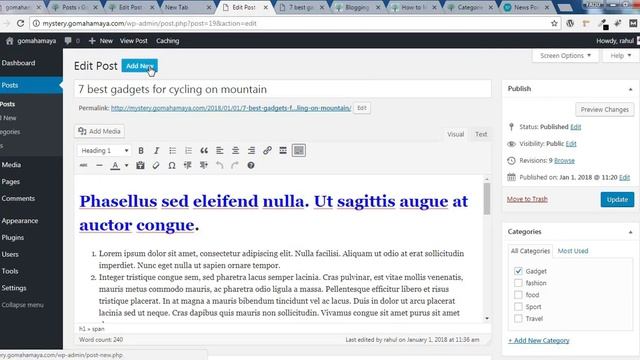Align text left
Image resolution: width=640 pixels, height=360 pixels.
tap(220, 151)
